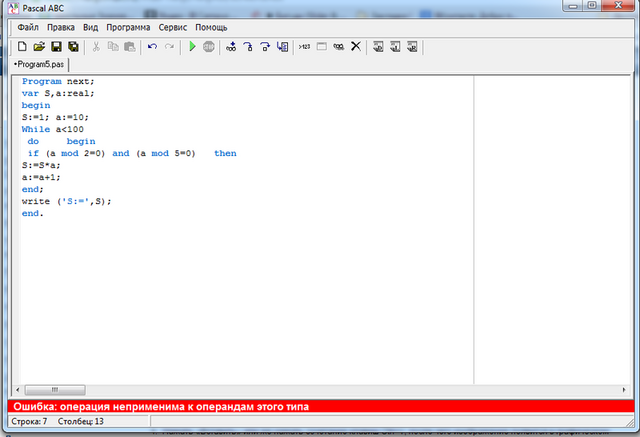Image resolution: width=640 pixels, height=437 pixels.
Task: Click the 'While a<100' line
Action: tap(53, 129)
